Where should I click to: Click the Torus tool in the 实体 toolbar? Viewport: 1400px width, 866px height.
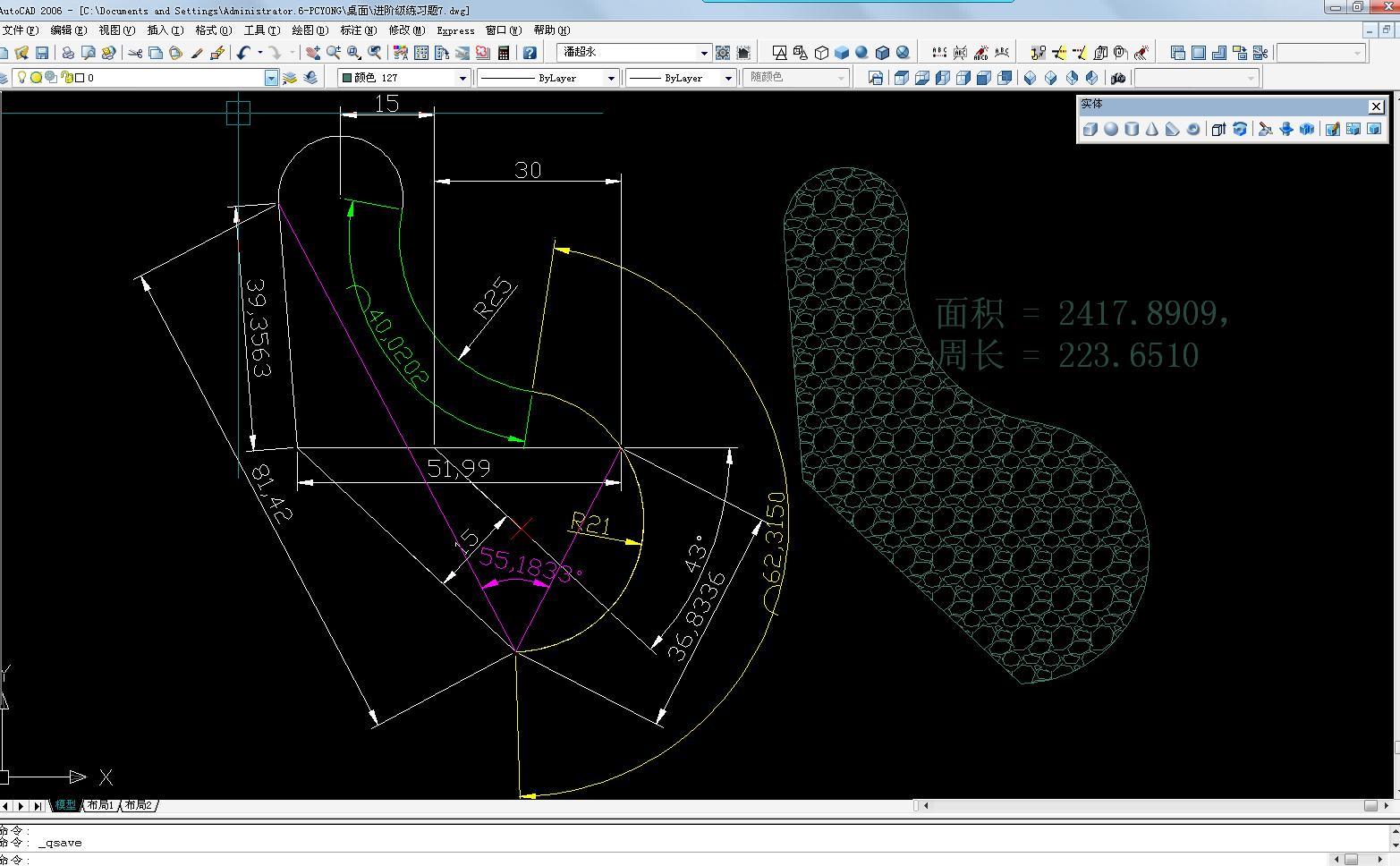coord(1192,130)
